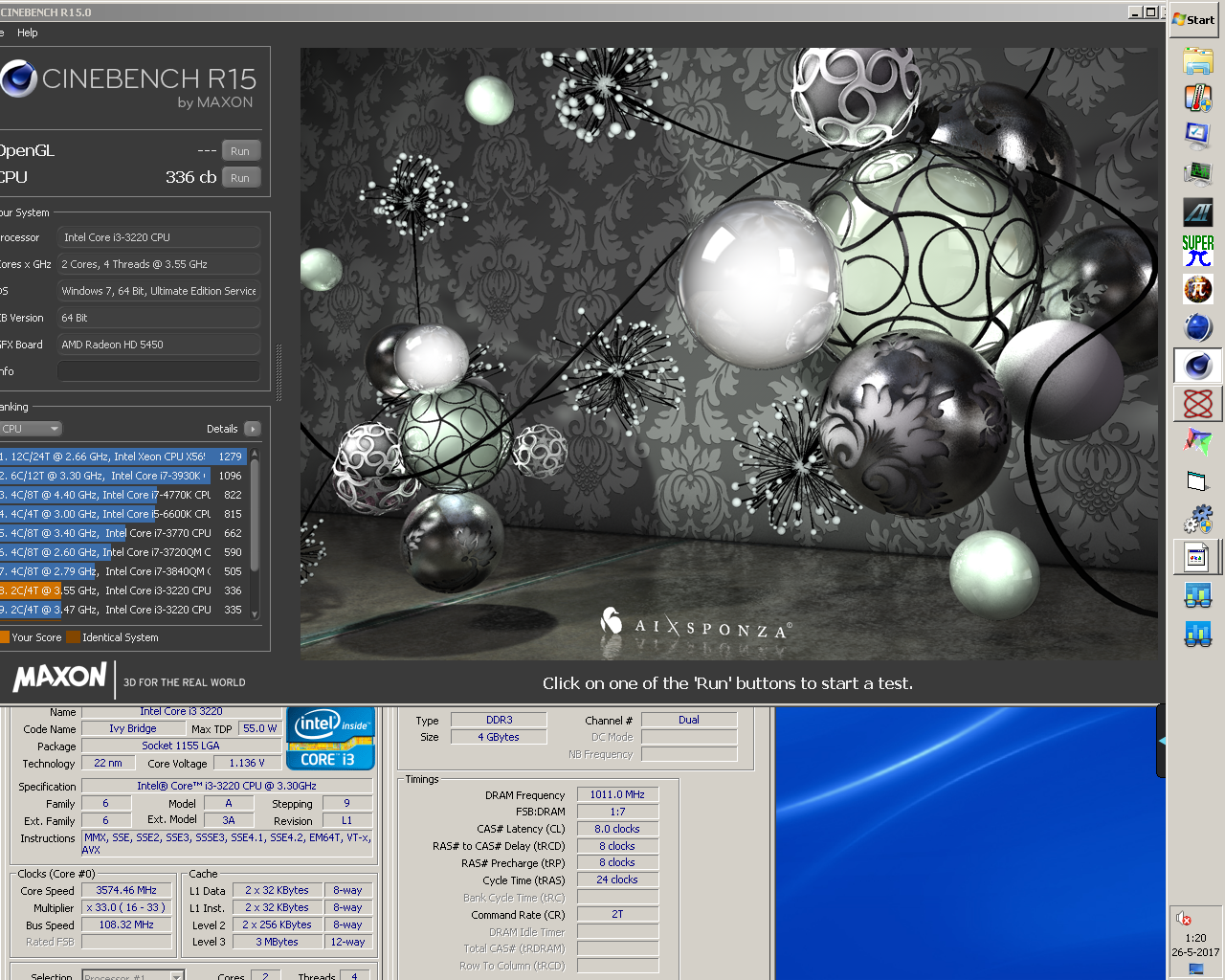The height and width of the screenshot is (980, 1225).
Task: Click the CPU-Z Multiplier value x 33.0
Action: [126, 907]
